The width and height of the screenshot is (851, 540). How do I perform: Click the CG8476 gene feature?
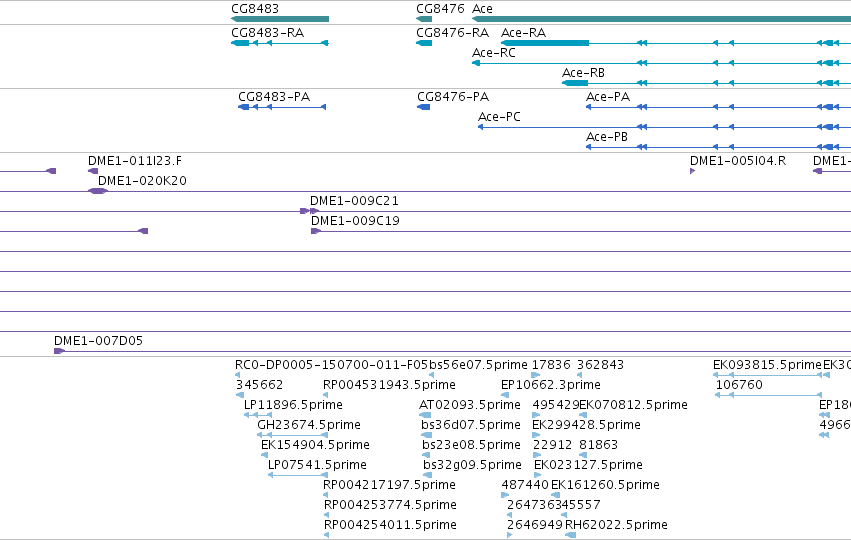pos(424,19)
